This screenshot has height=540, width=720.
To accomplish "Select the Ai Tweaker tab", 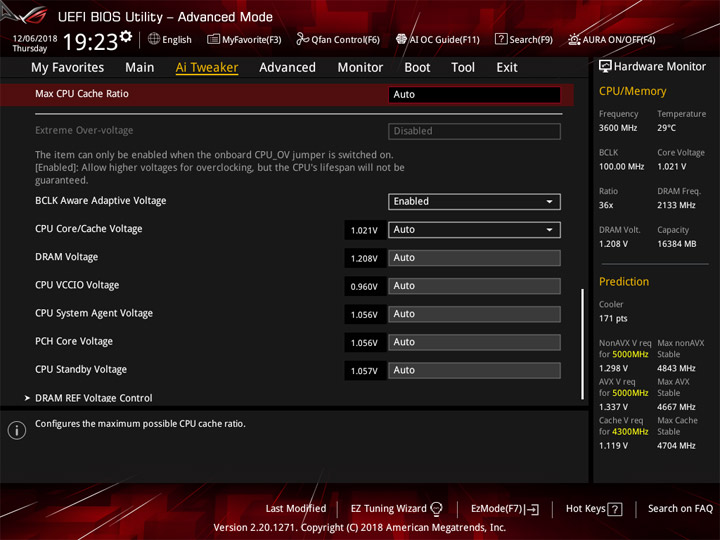I will pyautogui.click(x=207, y=68).
